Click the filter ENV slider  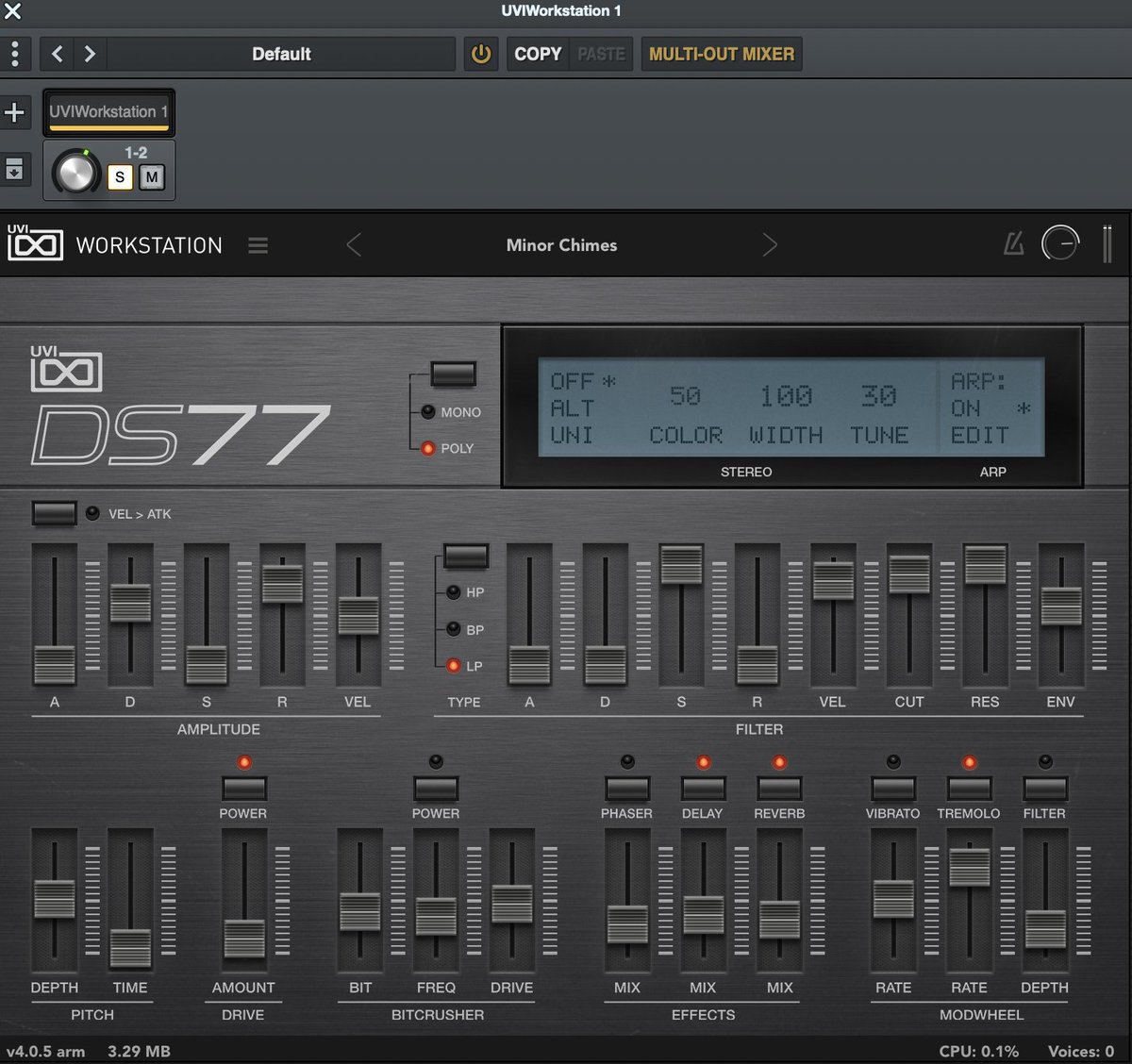pos(1061,606)
